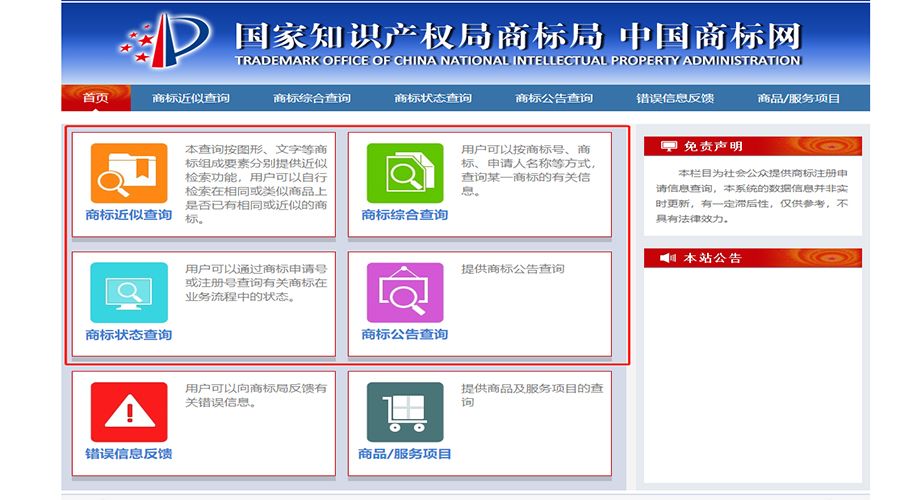Click the green 商标综合查询 document icon
This screenshot has width=900, height=500.
tap(404, 173)
